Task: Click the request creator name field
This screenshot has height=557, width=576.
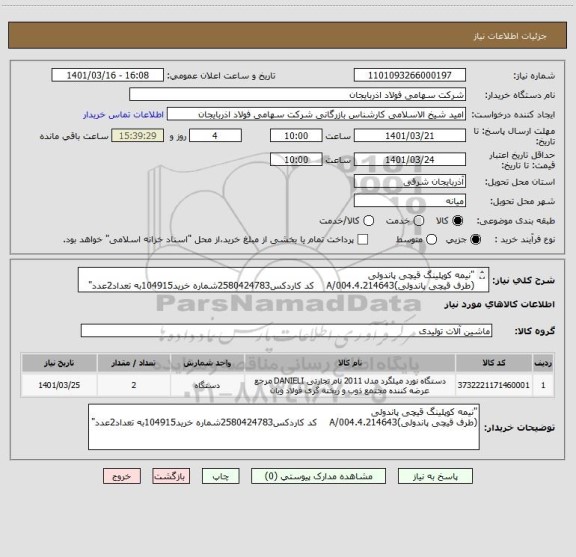Action: [x=316, y=114]
